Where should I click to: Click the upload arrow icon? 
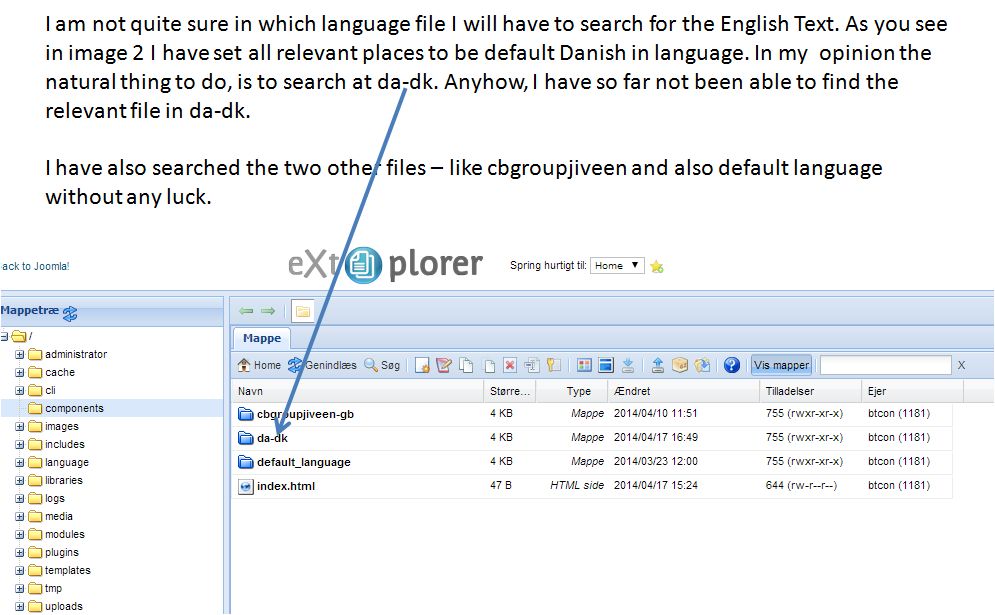pyautogui.click(x=658, y=365)
